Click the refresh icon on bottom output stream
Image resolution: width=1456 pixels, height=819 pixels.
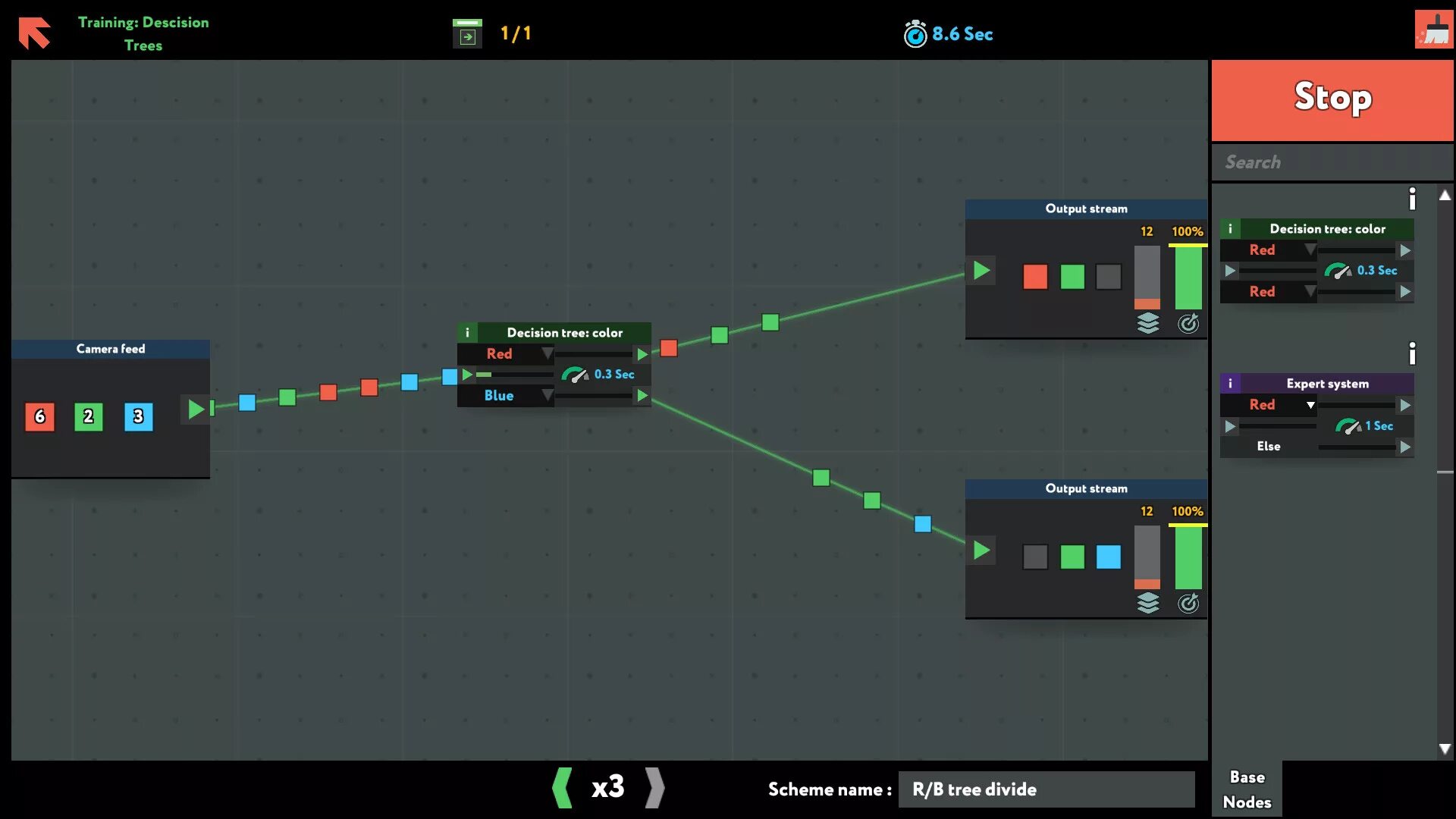[x=1188, y=601]
